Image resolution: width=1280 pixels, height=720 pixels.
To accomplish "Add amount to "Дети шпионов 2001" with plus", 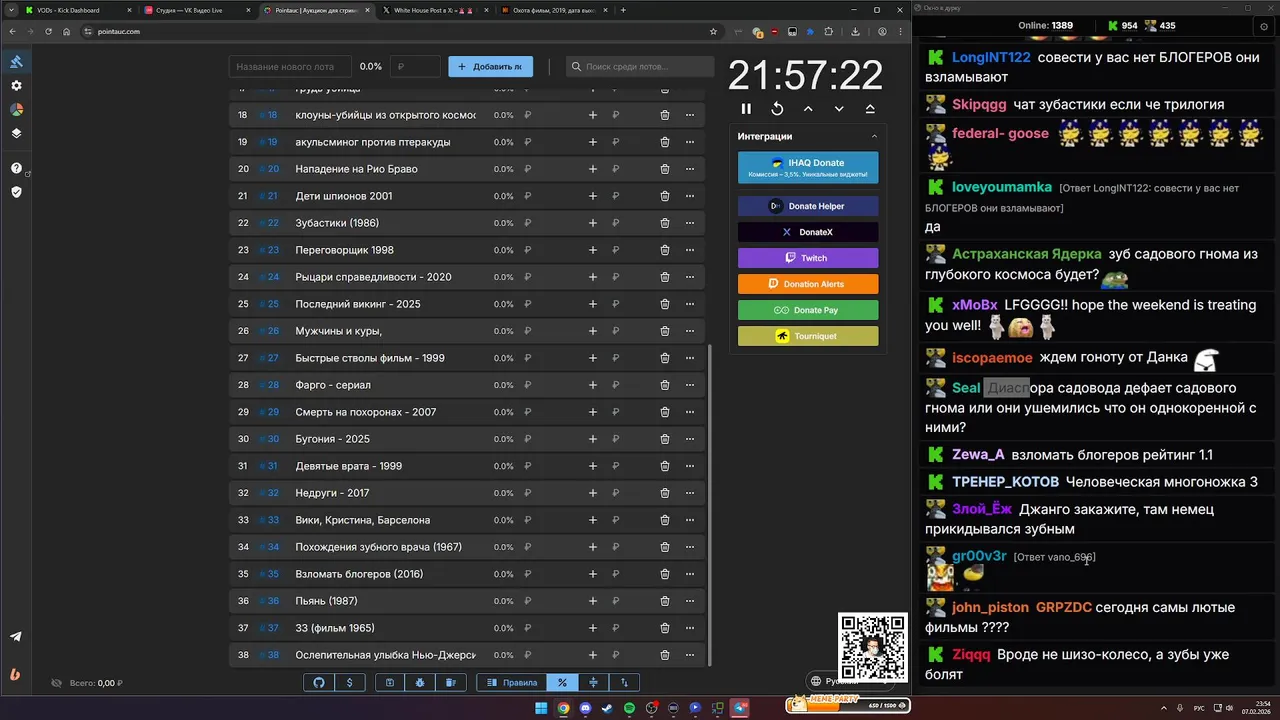I will (x=593, y=196).
